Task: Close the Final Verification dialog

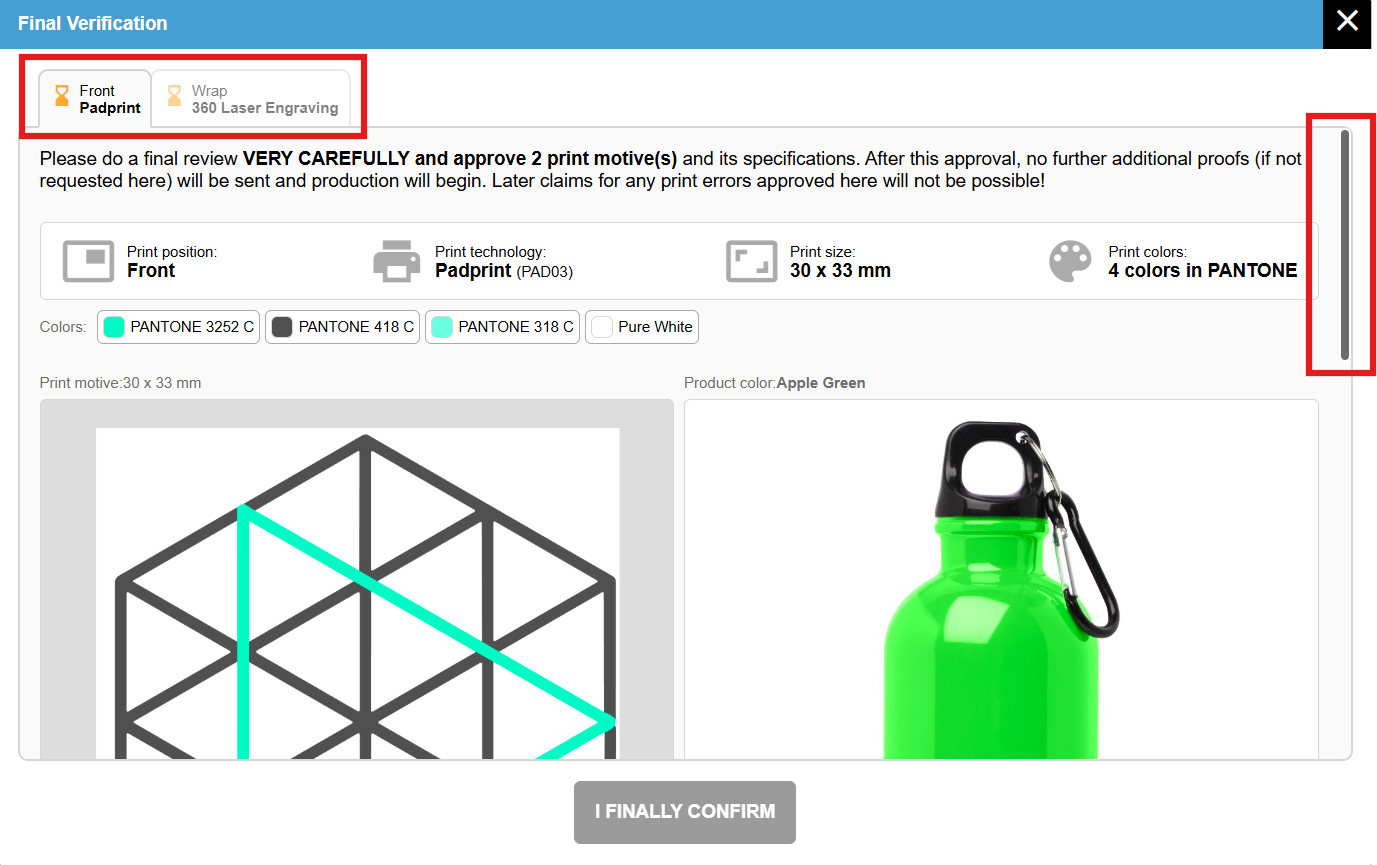Action: click(x=1348, y=22)
